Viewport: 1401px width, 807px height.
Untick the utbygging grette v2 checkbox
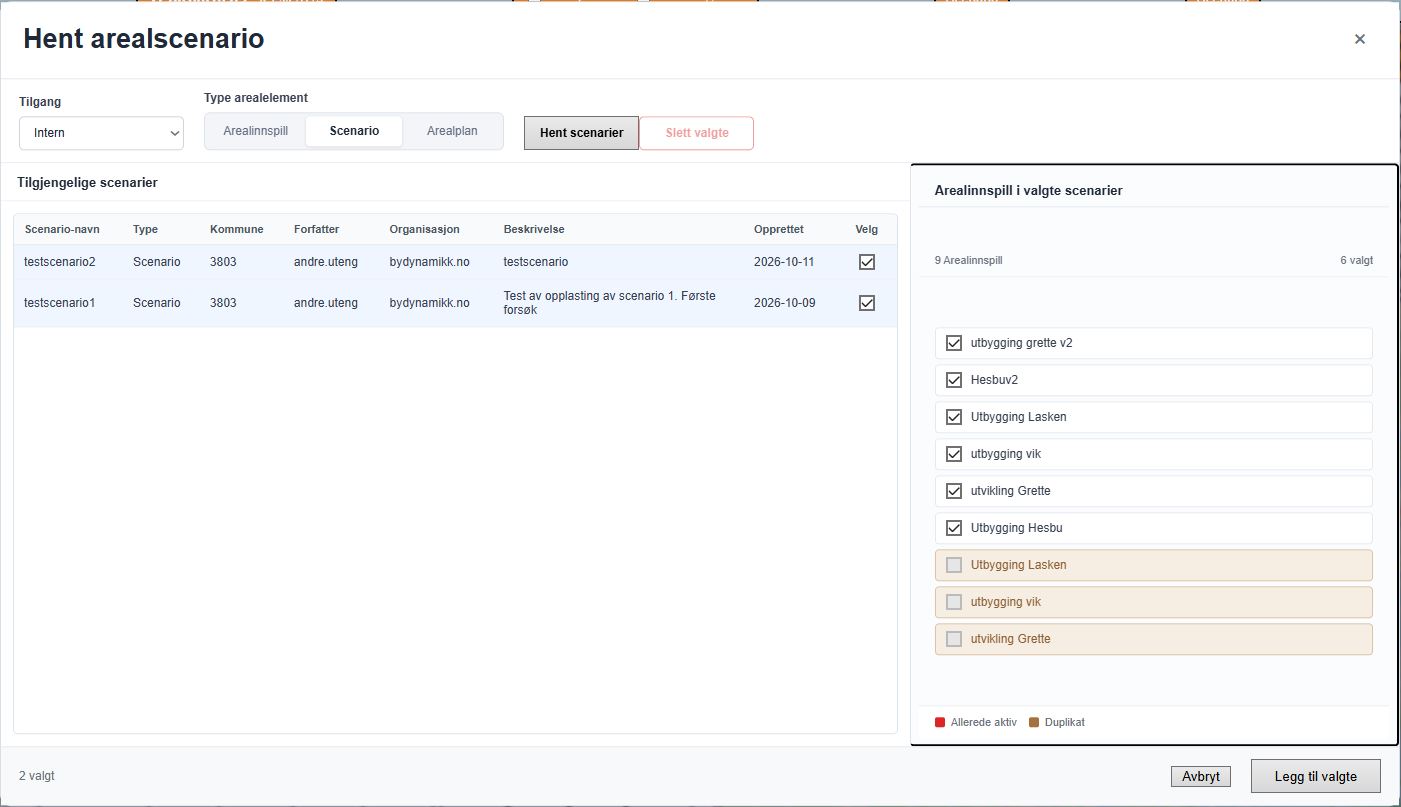pyautogui.click(x=954, y=343)
